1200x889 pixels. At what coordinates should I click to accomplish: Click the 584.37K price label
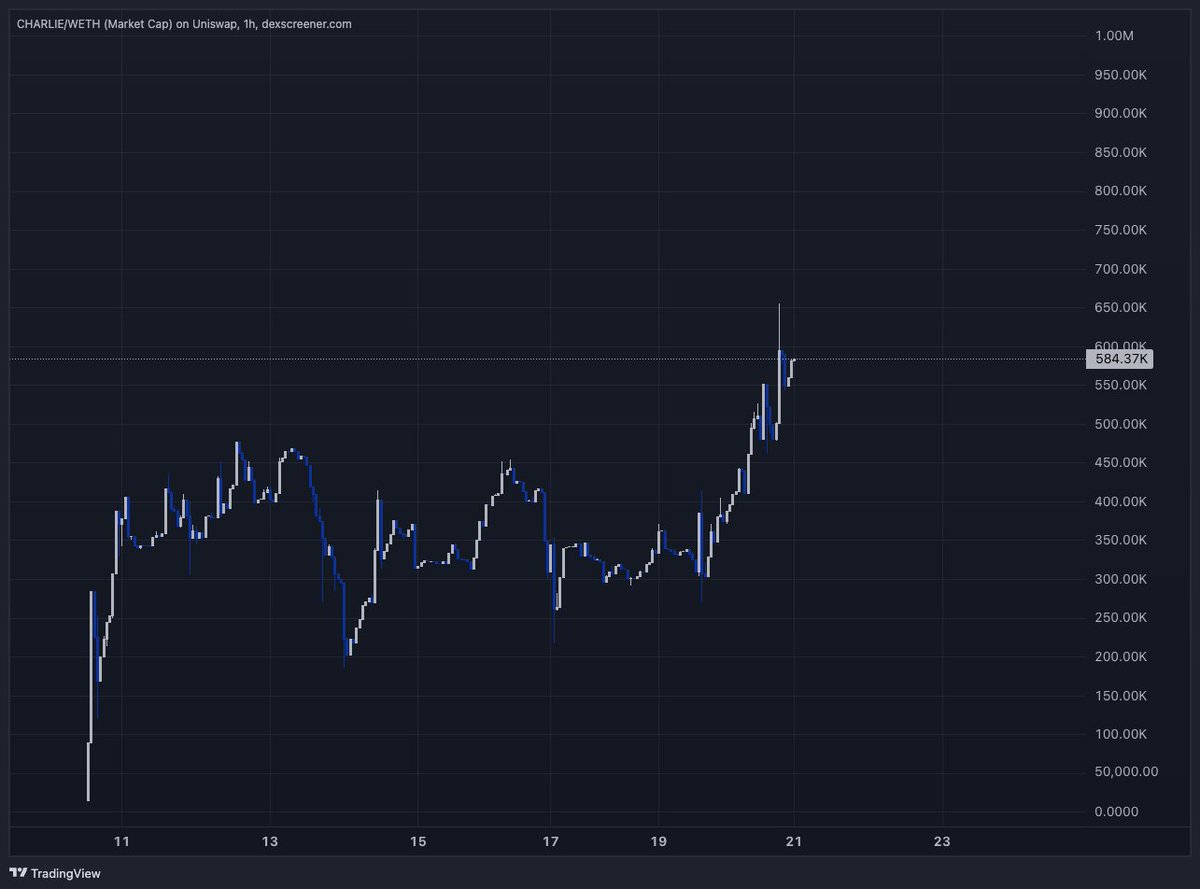(1122, 359)
